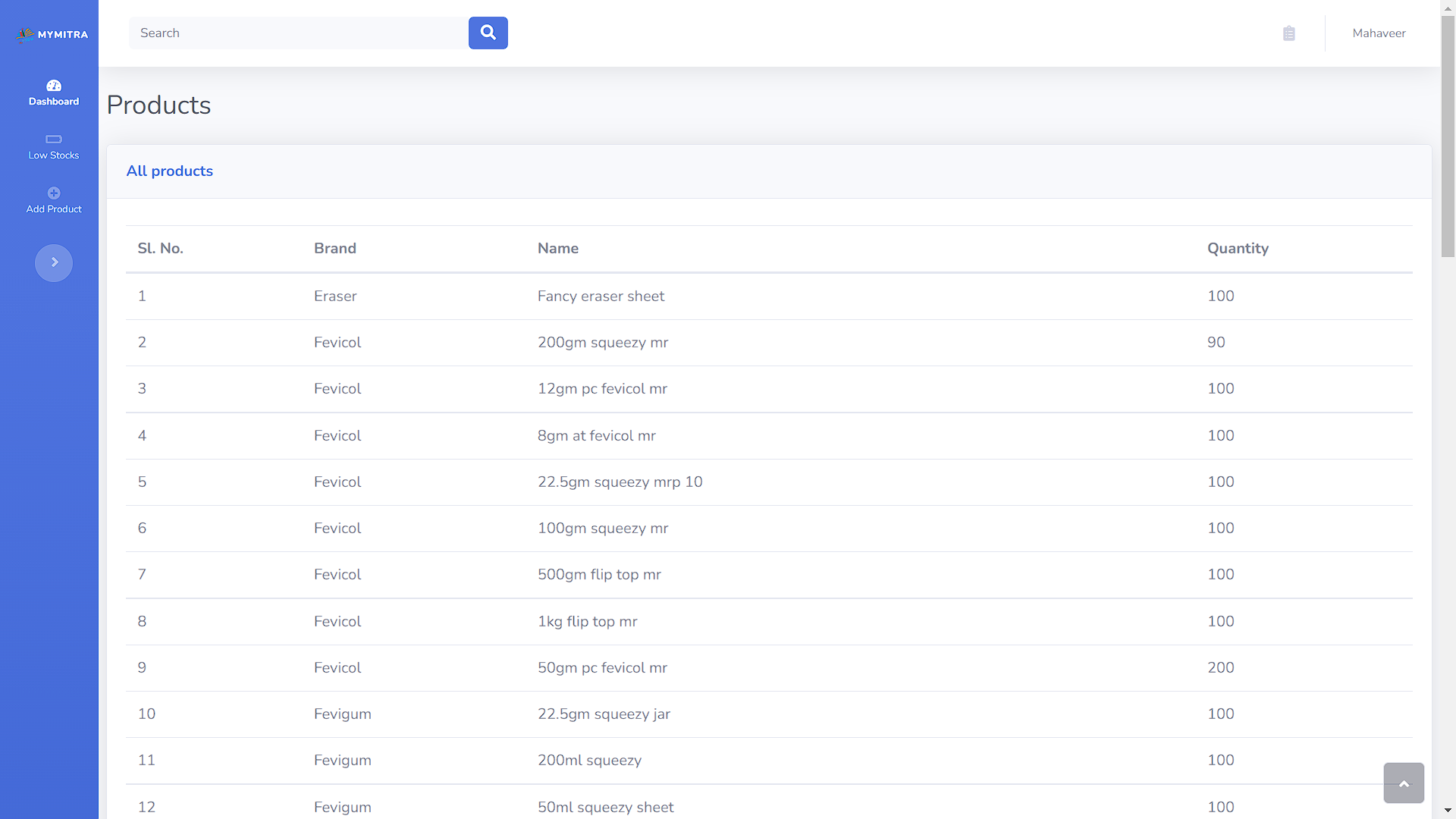Image resolution: width=1456 pixels, height=819 pixels.
Task: Click the Eraser brand cell
Action: [x=335, y=297]
